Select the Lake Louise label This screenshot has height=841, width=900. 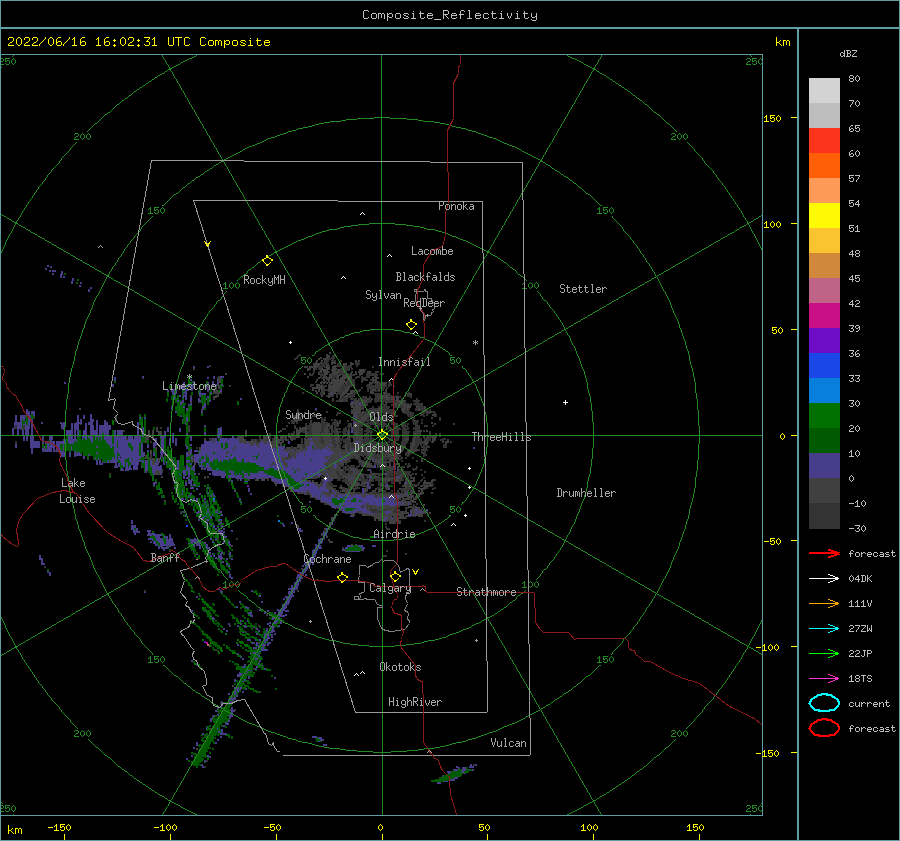point(77,491)
